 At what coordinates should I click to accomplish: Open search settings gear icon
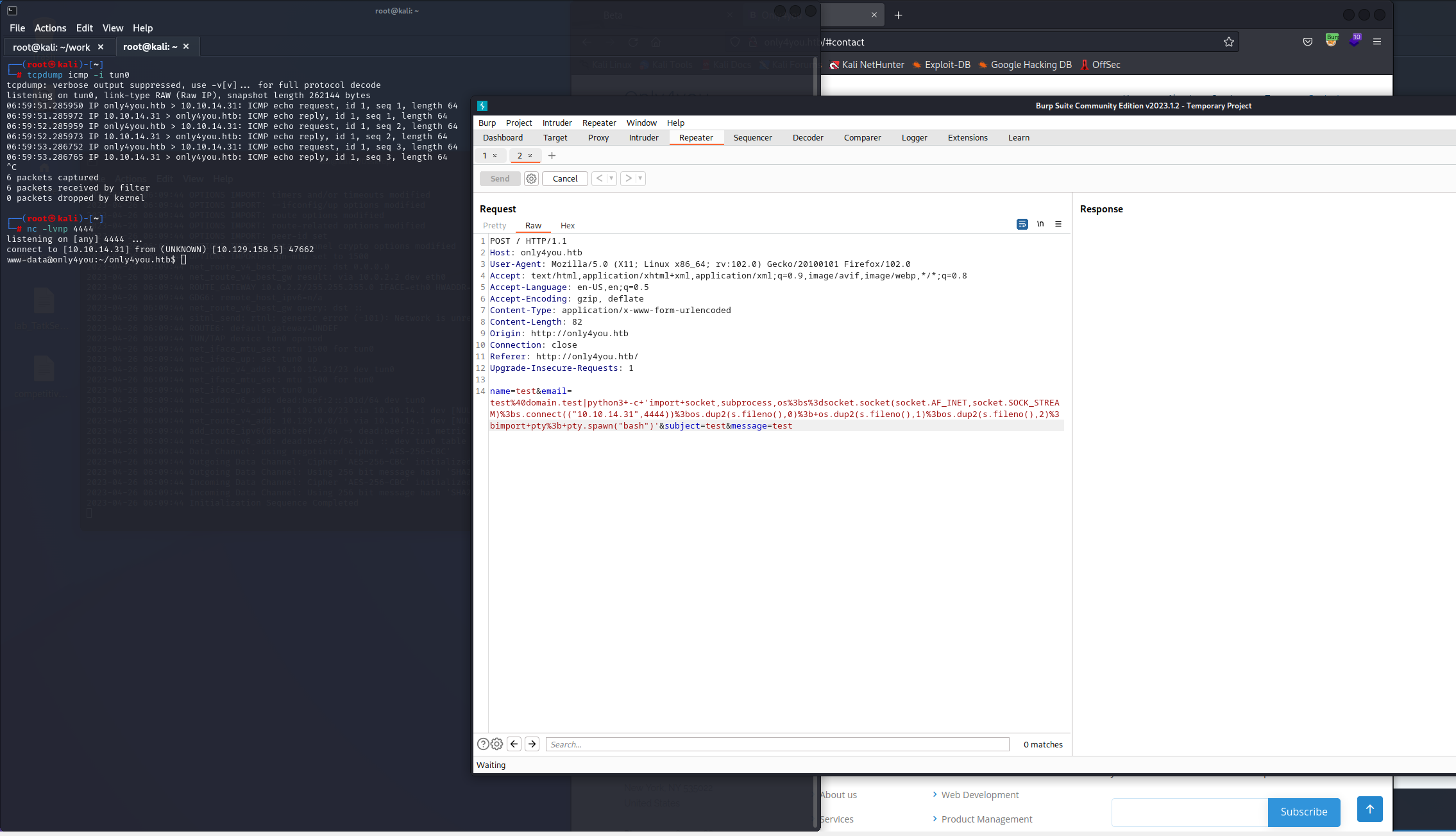click(x=497, y=744)
